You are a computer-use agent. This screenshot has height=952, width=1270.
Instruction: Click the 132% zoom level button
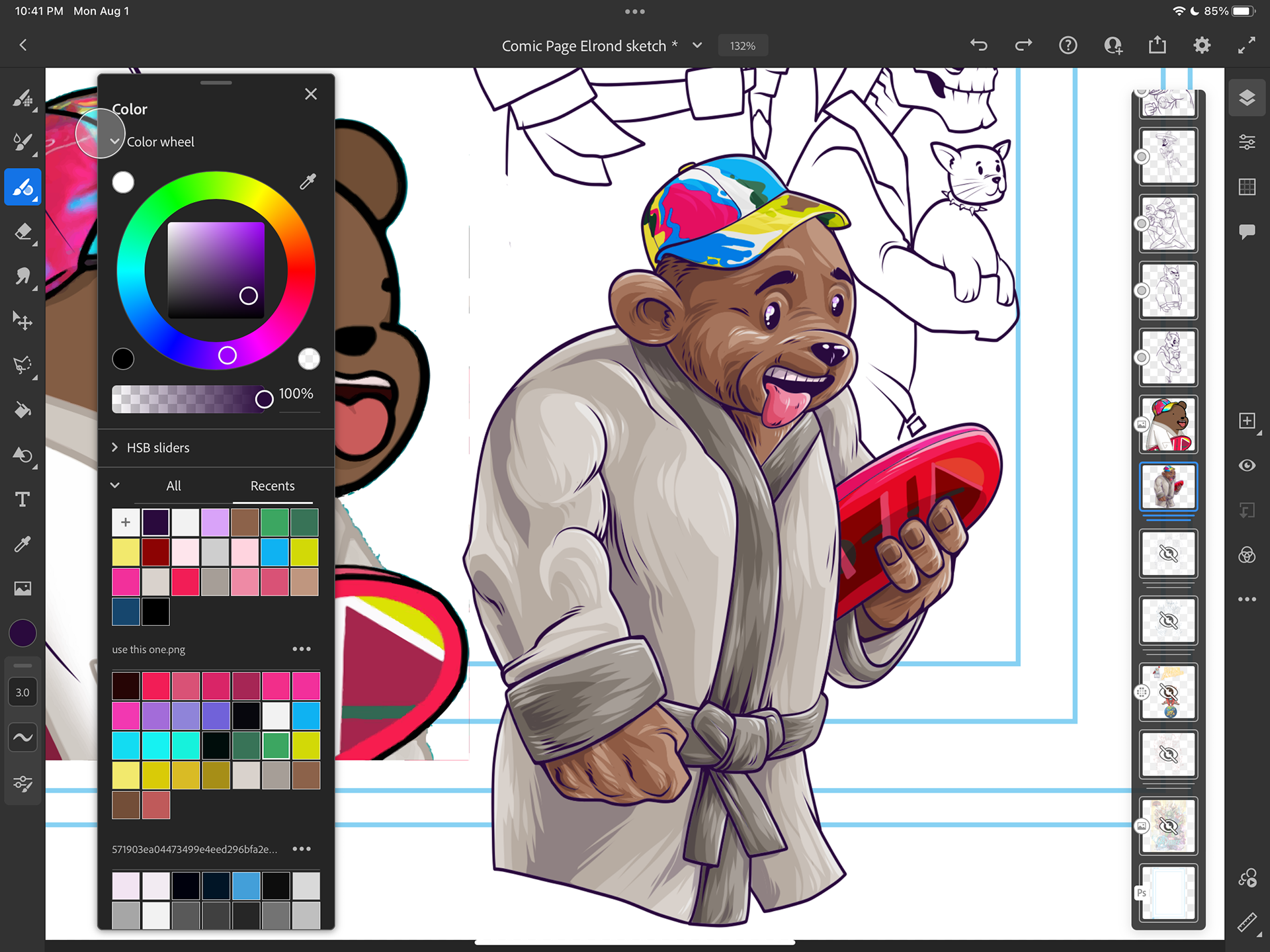[x=742, y=46]
